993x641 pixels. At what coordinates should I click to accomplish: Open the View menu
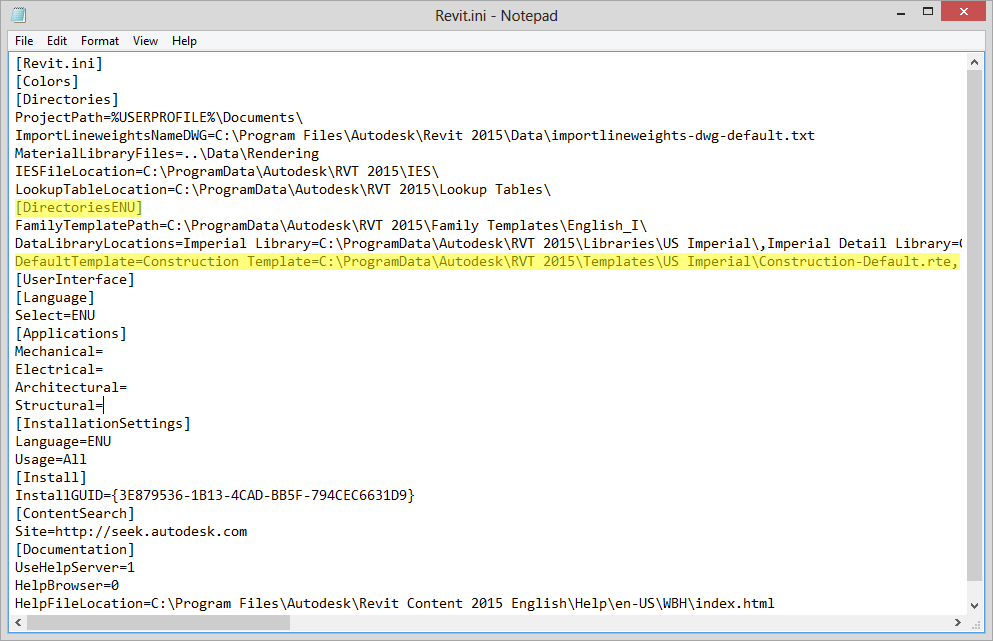pos(145,41)
